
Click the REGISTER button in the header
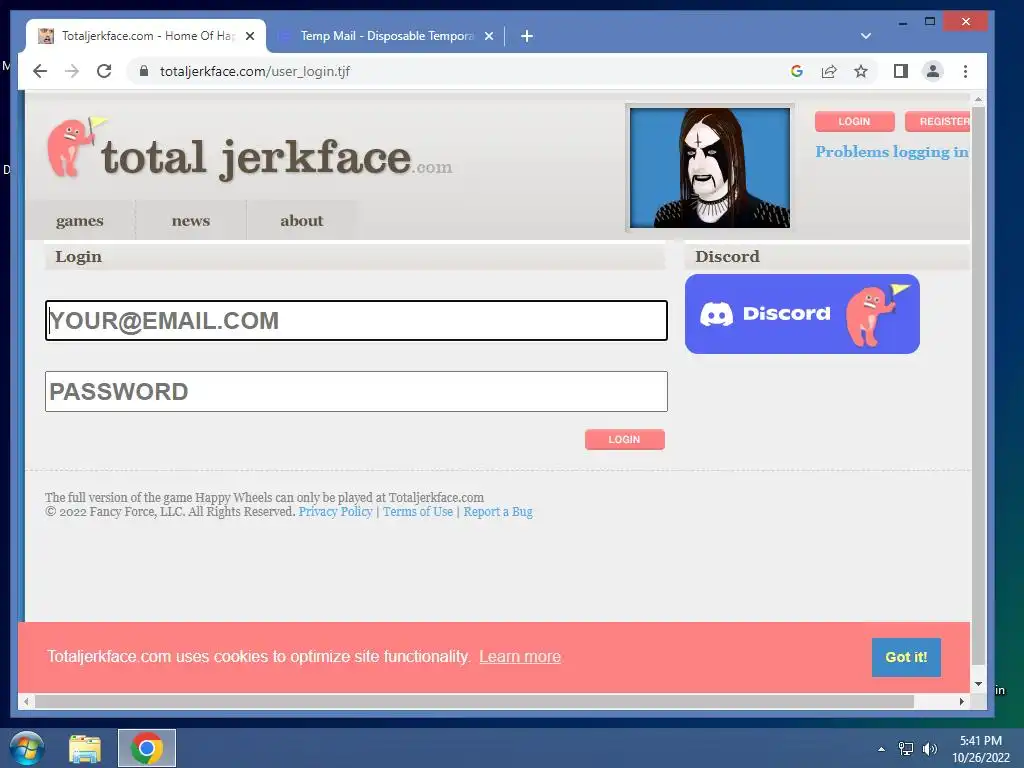tap(938, 121)
